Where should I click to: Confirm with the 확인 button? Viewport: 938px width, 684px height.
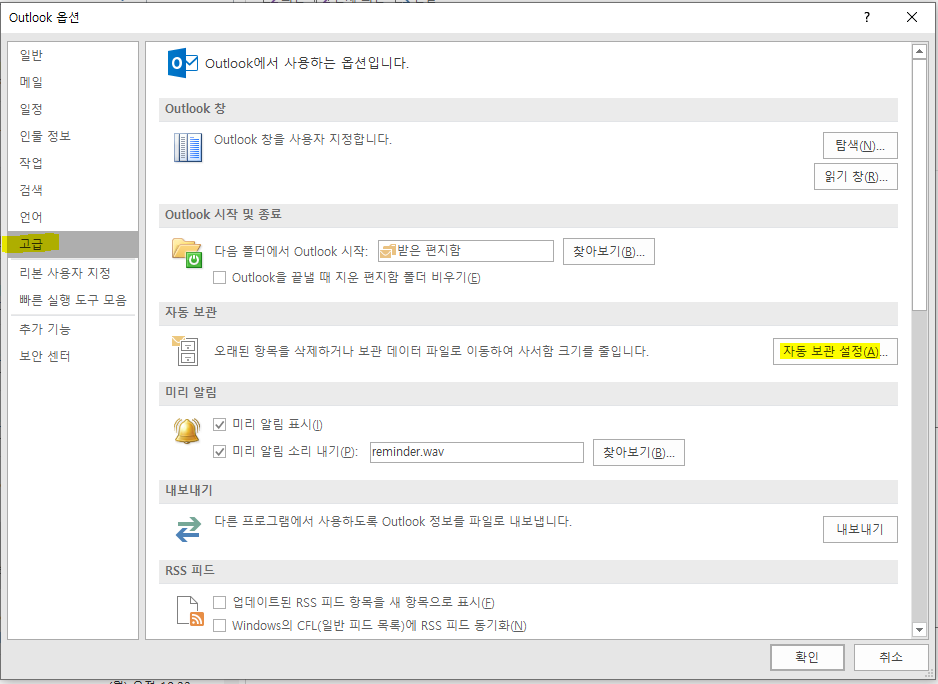click(807, 657)
